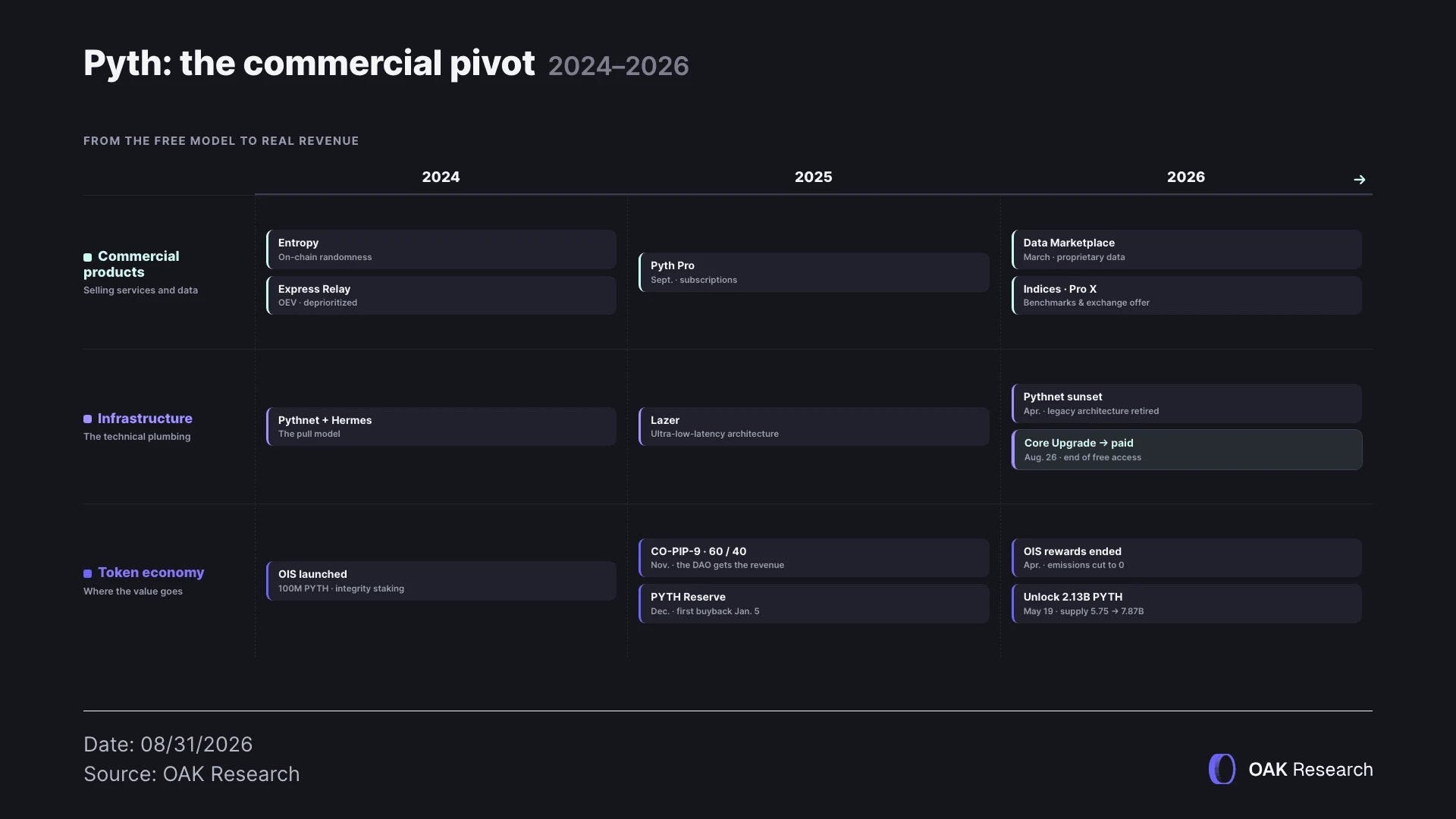
Task: Click the Token economy row label
Action: tap(151, 573)
